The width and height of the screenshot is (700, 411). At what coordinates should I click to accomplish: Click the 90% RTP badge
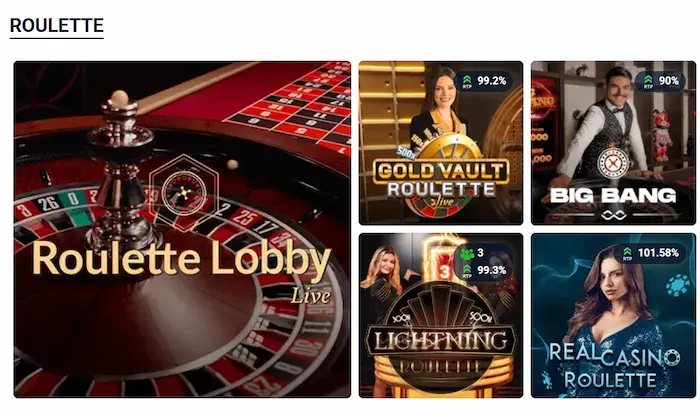pyautogui.click(x=661, y=81)
